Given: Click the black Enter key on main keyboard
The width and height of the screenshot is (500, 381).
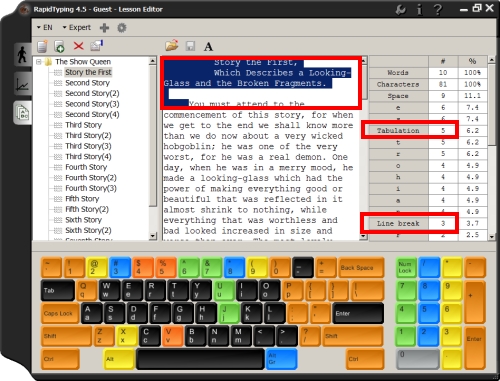Looking at the screenshot, I should coord(358,313).
